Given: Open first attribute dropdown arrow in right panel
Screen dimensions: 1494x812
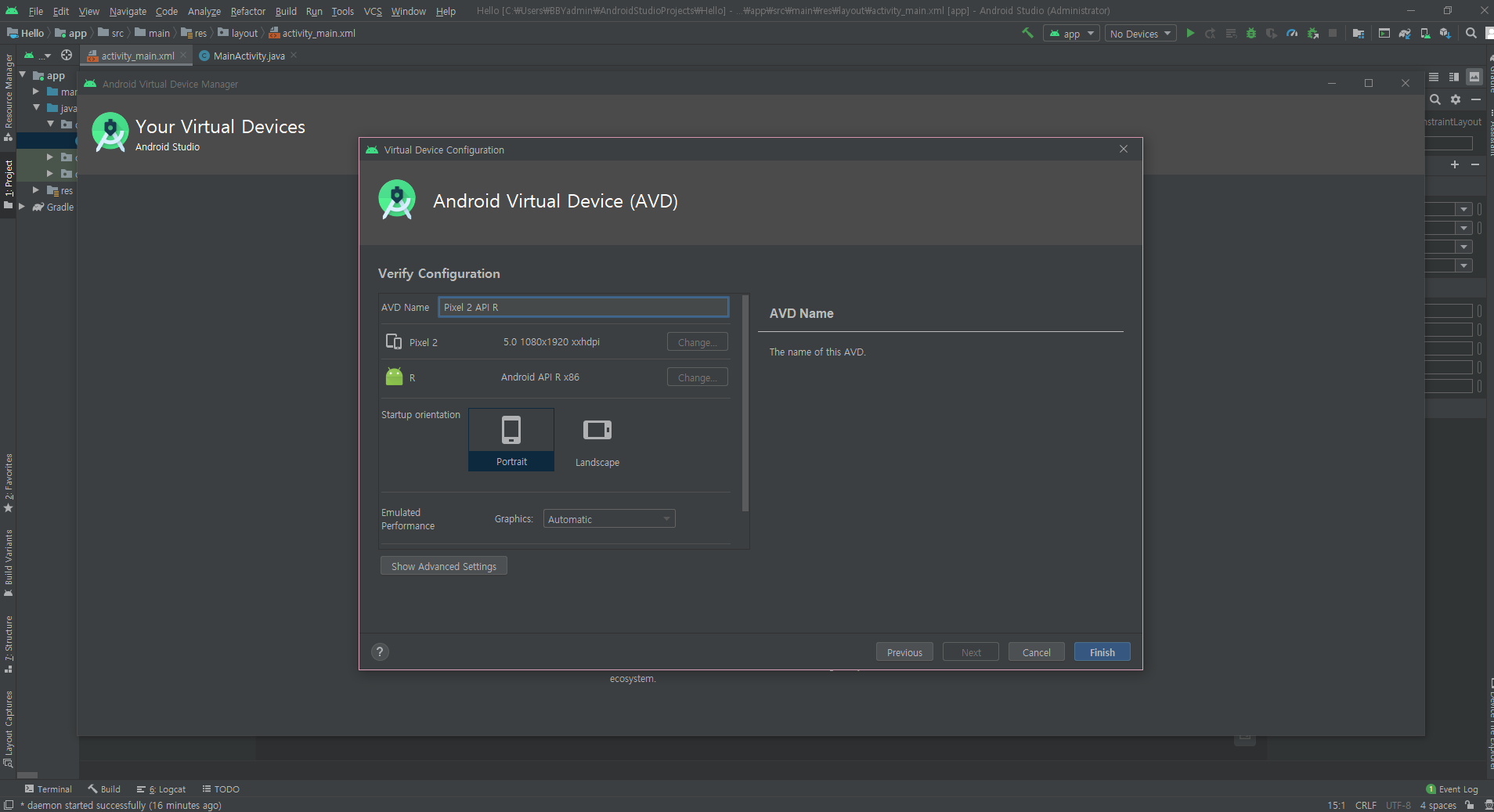Looking at the screenshot, I should 1463,209.
